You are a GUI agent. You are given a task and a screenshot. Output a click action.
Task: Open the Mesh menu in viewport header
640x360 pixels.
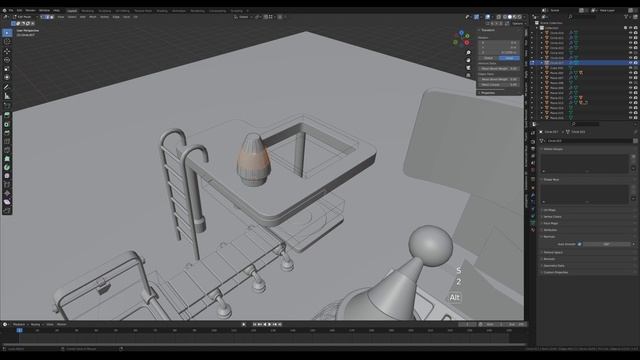pos(93,17)
